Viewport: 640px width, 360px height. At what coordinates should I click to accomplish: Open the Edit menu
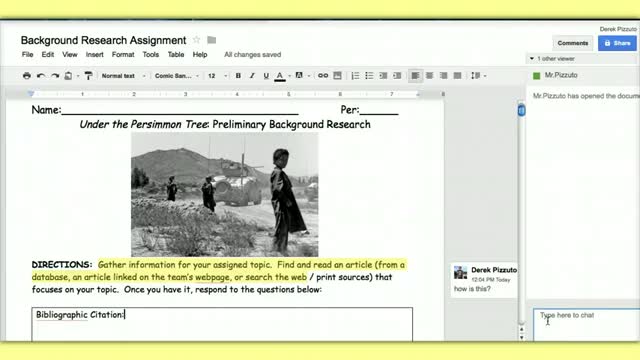[x=48, y=54]
